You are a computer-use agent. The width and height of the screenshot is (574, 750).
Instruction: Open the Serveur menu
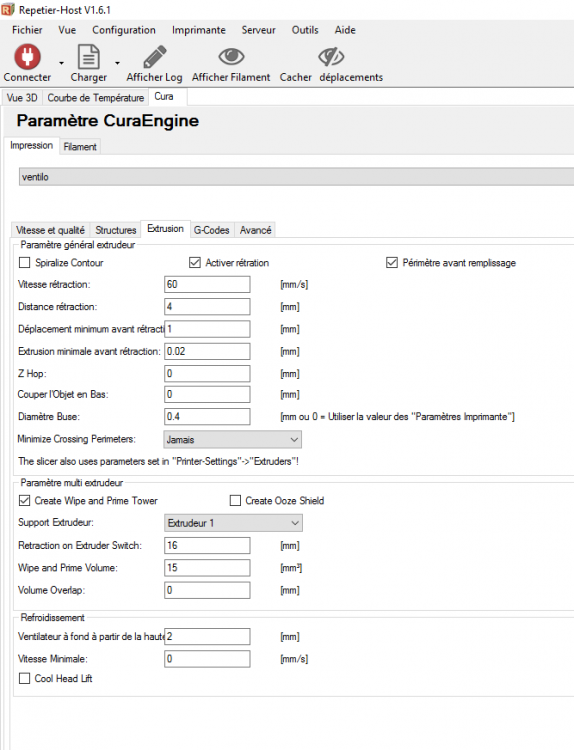tap(258, 30)
